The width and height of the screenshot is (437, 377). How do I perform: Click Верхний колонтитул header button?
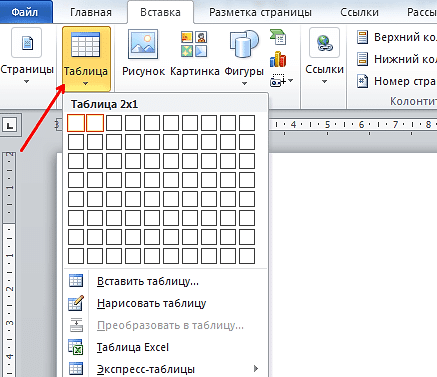pyautogui.click(x=396, y=37)
